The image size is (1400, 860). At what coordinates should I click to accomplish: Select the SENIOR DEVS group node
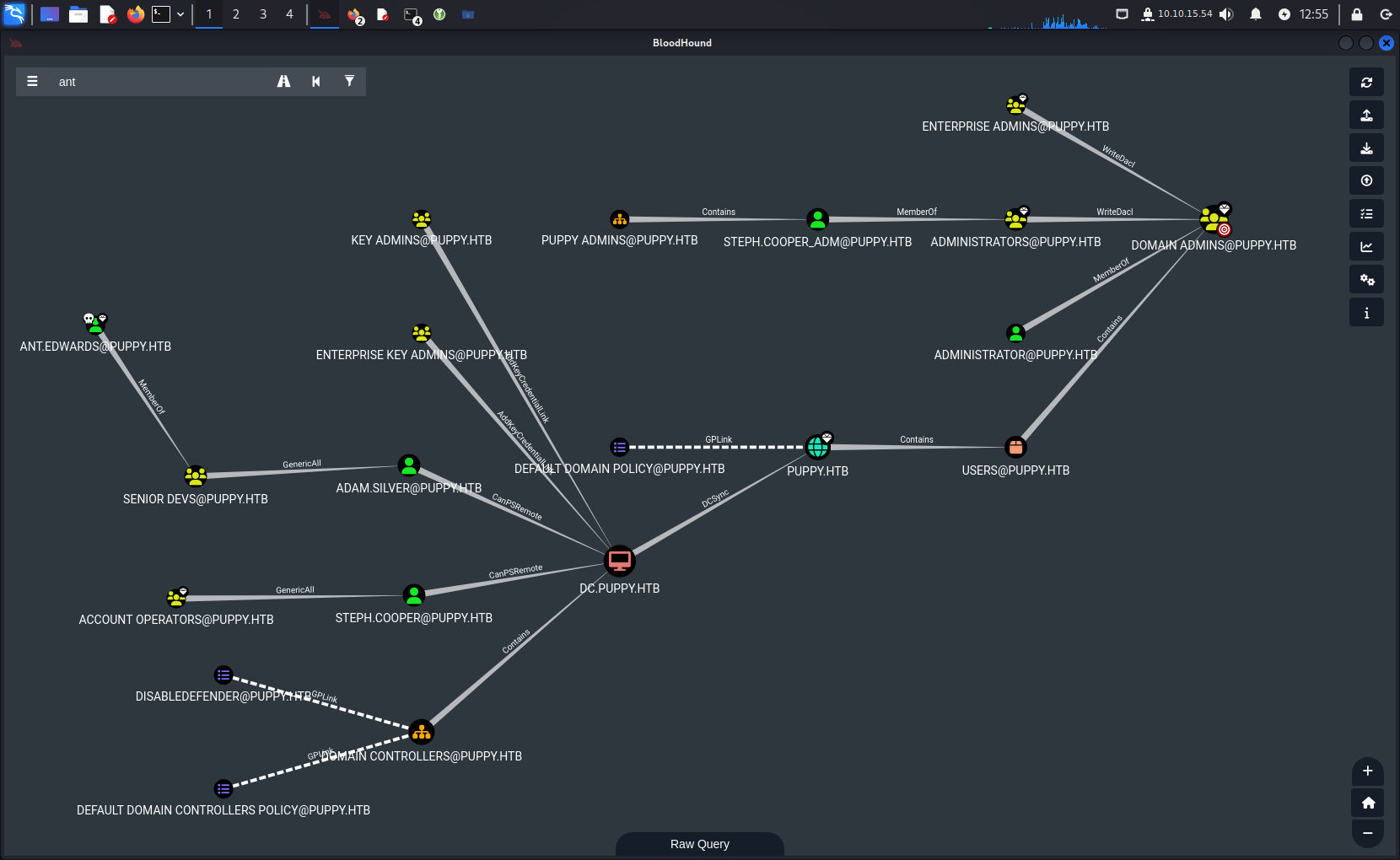click(196, 476)
